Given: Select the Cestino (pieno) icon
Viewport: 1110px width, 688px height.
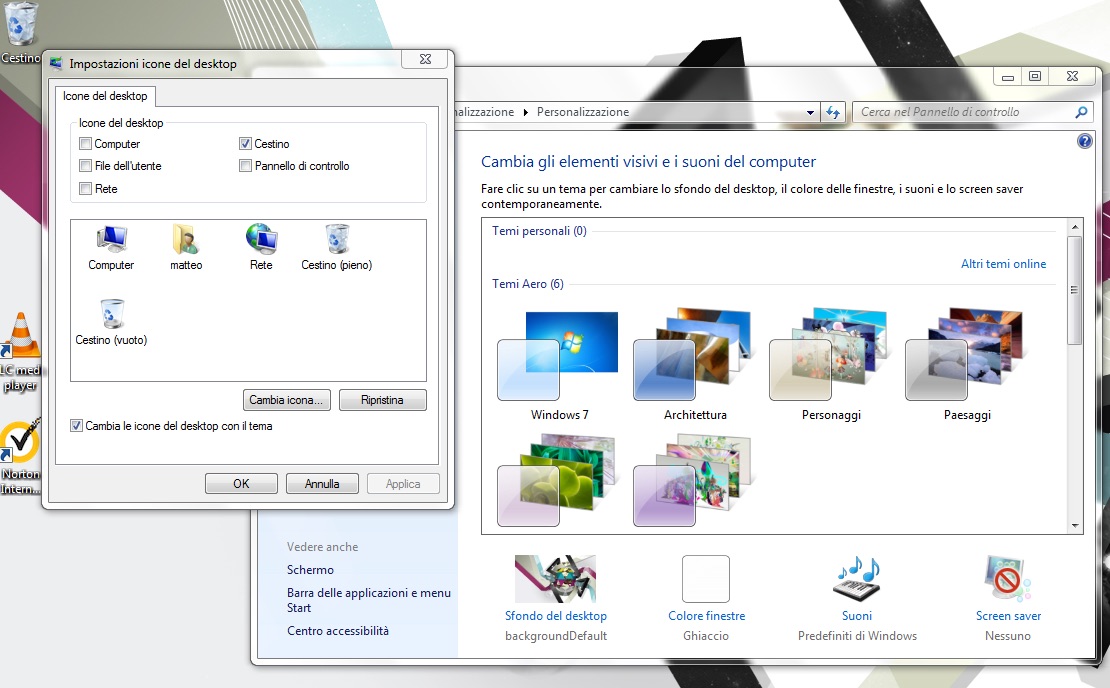Looking at the screenshot, I should tap(335, 238).
